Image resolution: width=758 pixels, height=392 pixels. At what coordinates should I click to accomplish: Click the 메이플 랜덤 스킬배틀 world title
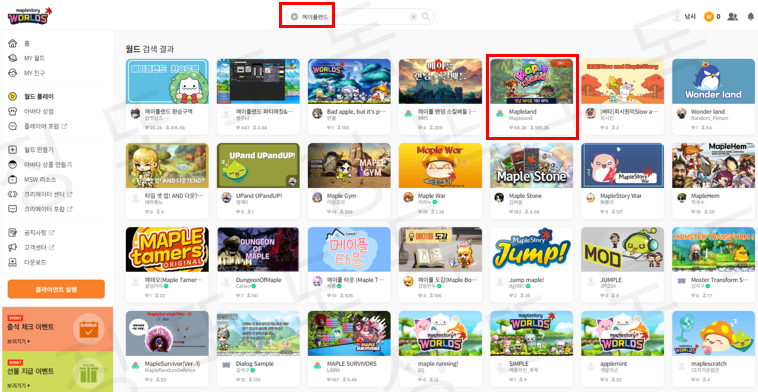click(x=447, y=111)
